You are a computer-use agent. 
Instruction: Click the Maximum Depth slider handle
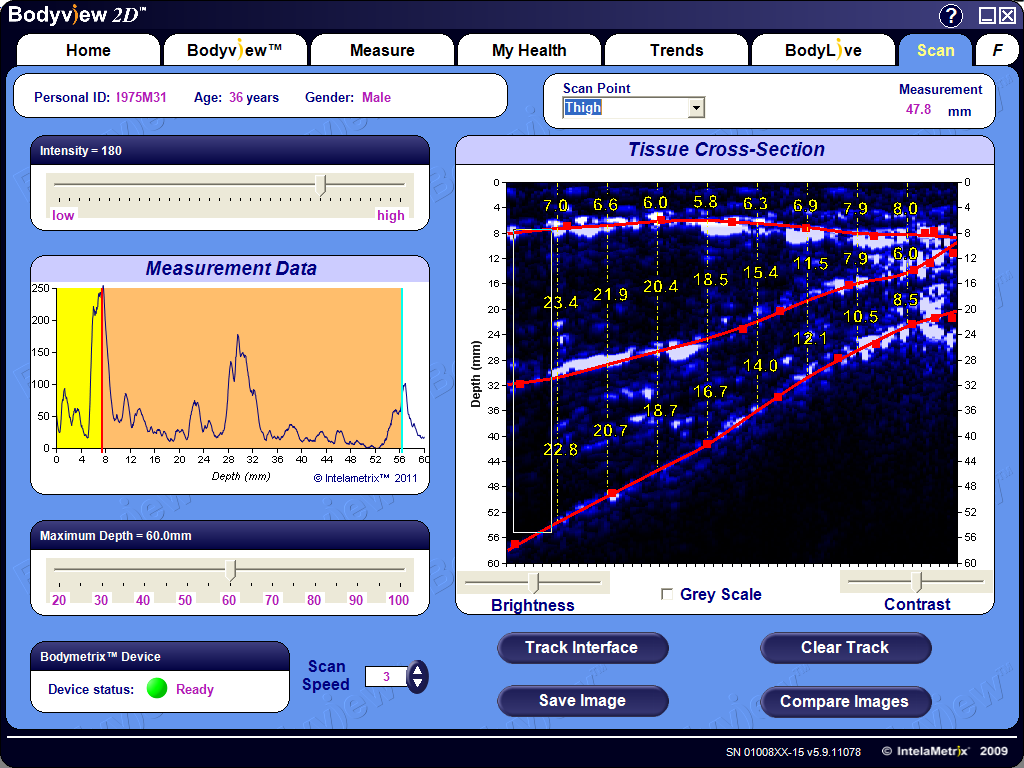click(230, 570)
